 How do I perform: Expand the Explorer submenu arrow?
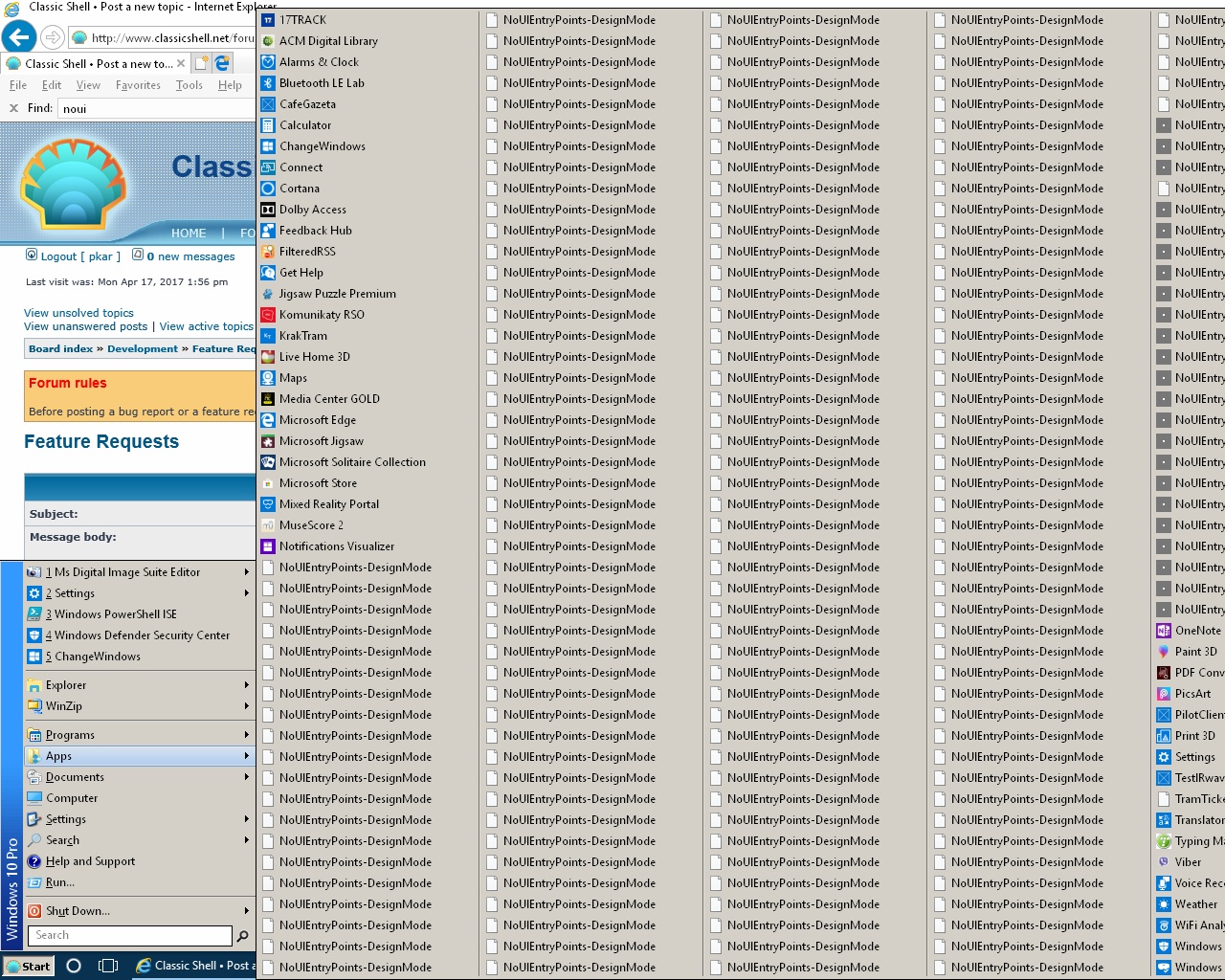246,685
